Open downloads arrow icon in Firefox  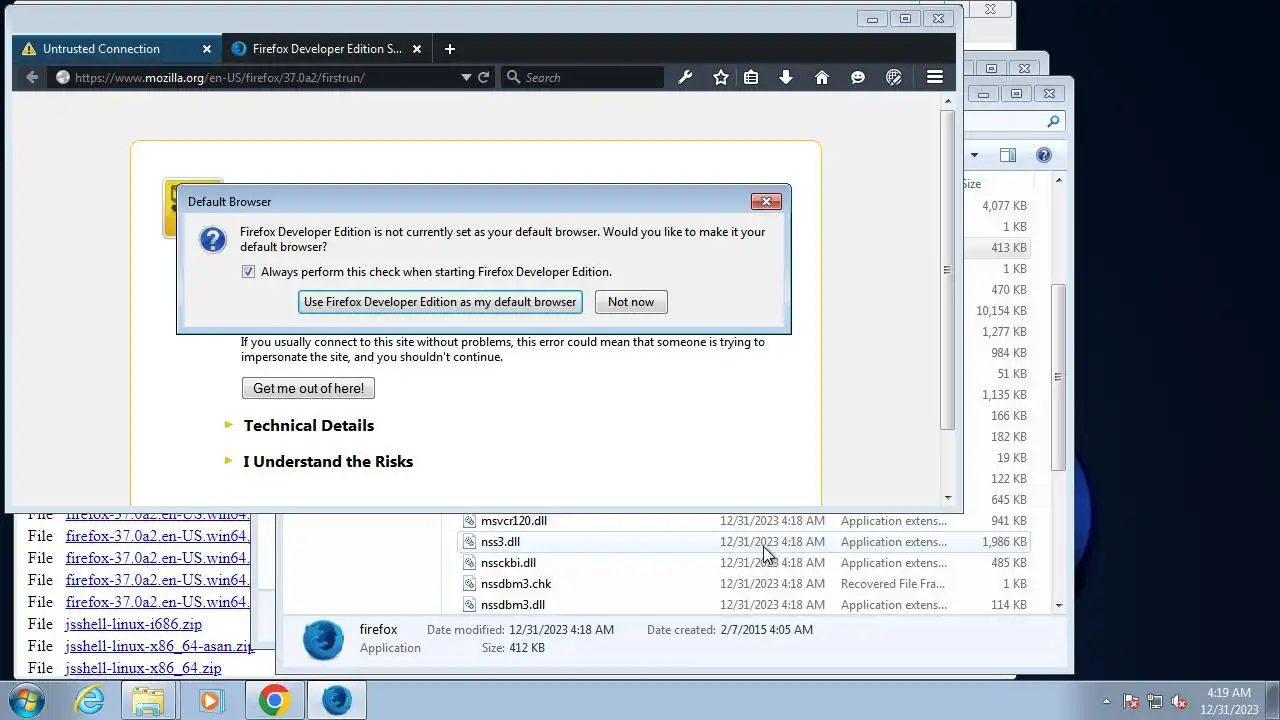pyautogui.click(x=786, y=77)
